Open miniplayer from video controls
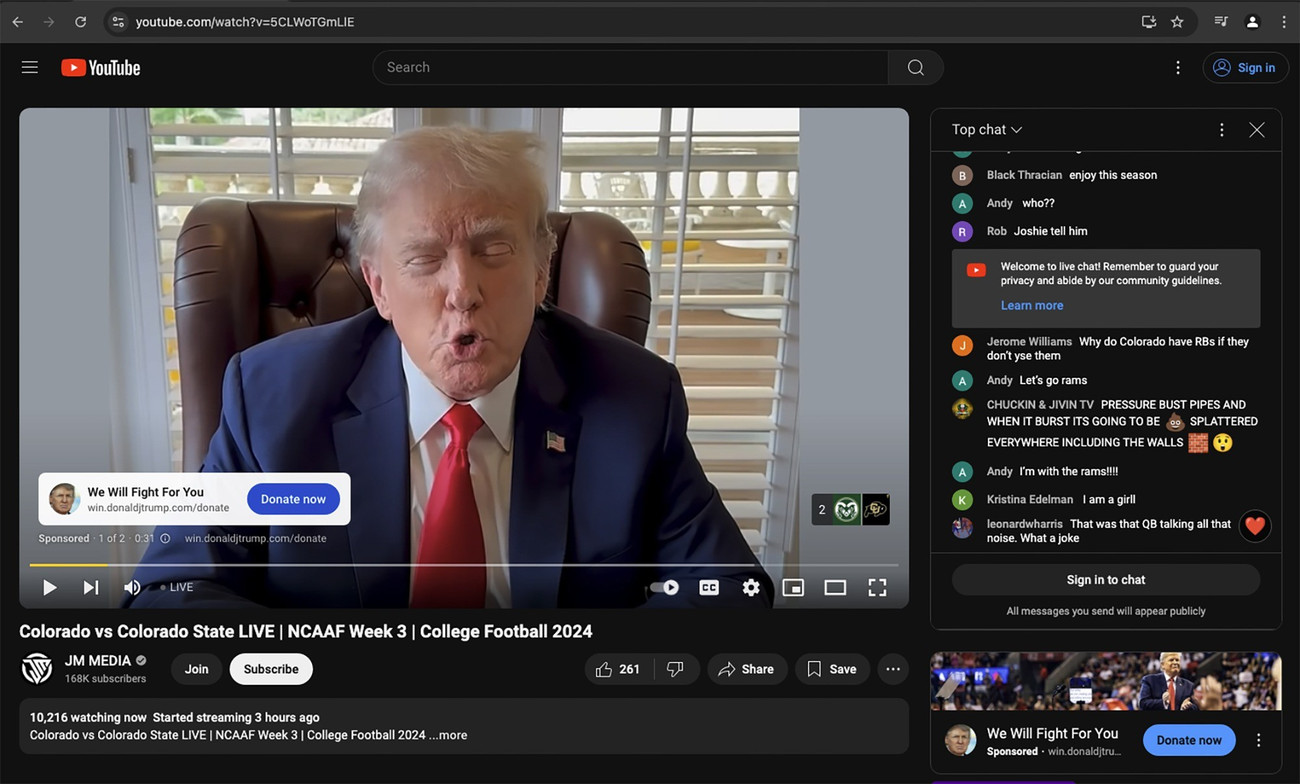 click(793, 588)
